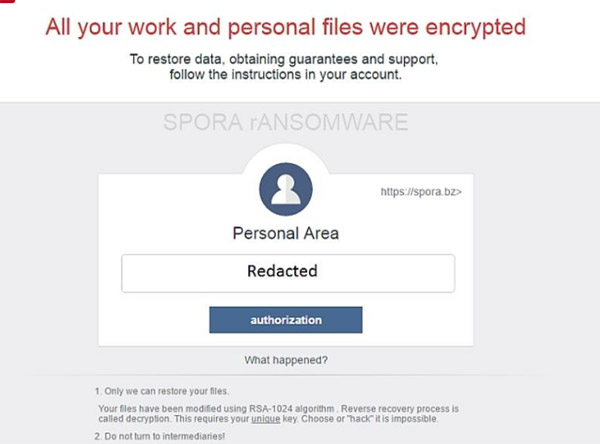Click the "To restore data, obtaining guarantees" line
Viewport: 600px width, 444px height.
pyautogui.click(x=285, y=60)
